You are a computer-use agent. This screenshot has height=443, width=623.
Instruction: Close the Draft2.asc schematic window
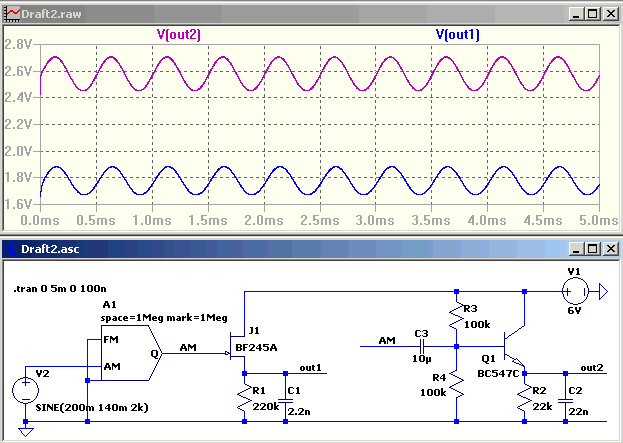coord(611,249)
